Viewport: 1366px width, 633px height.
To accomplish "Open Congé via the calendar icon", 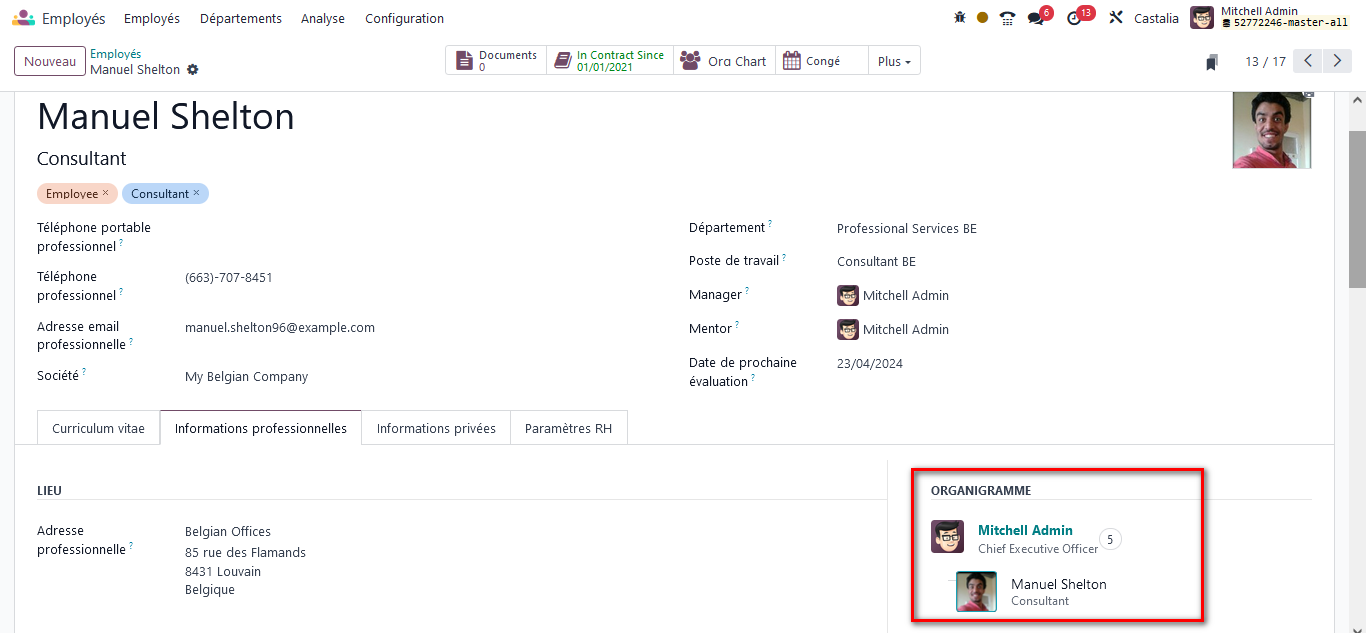I will pyautogui.click(x=792, y=60).
